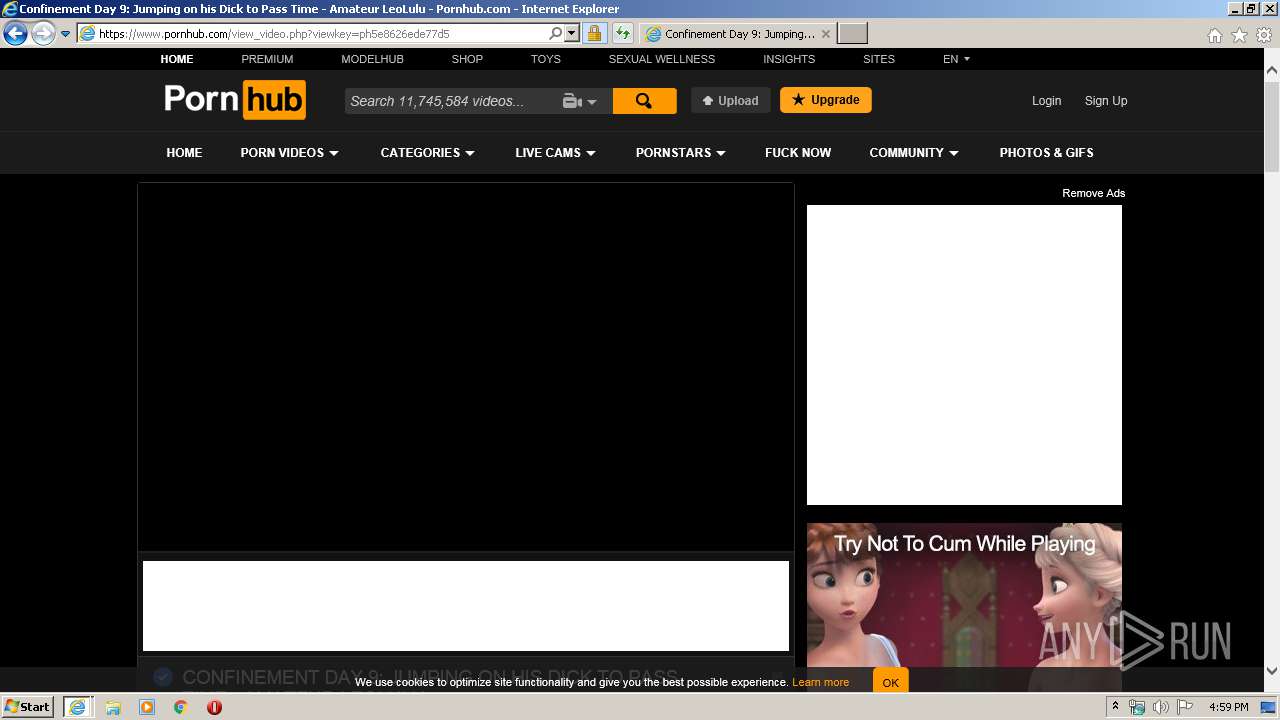
Task: Go back using the browser Back arrow
Action: point(15,34)
